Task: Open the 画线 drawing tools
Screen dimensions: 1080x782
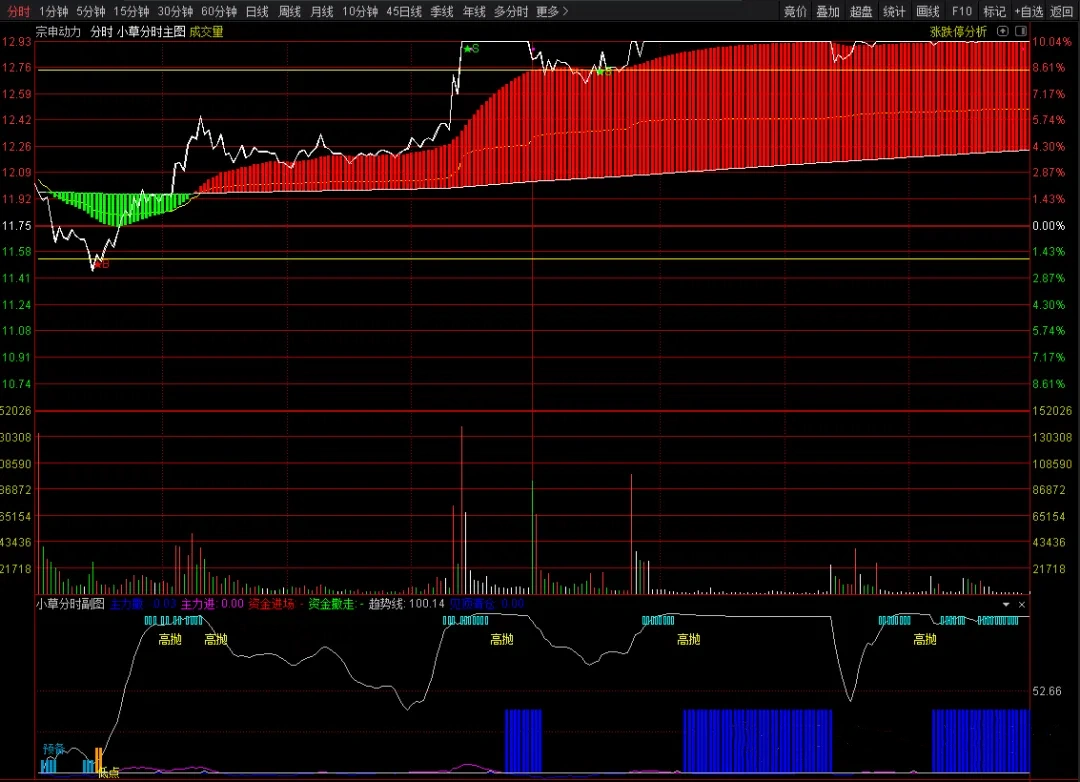Action: coord(928,12)
